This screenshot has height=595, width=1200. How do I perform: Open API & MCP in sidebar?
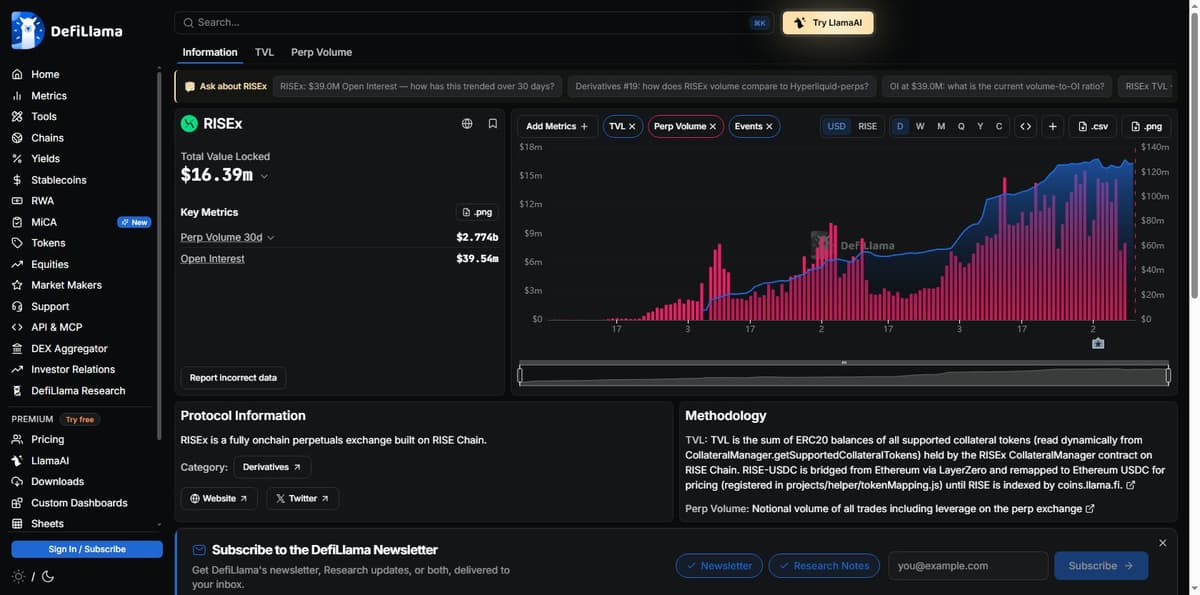57,327
